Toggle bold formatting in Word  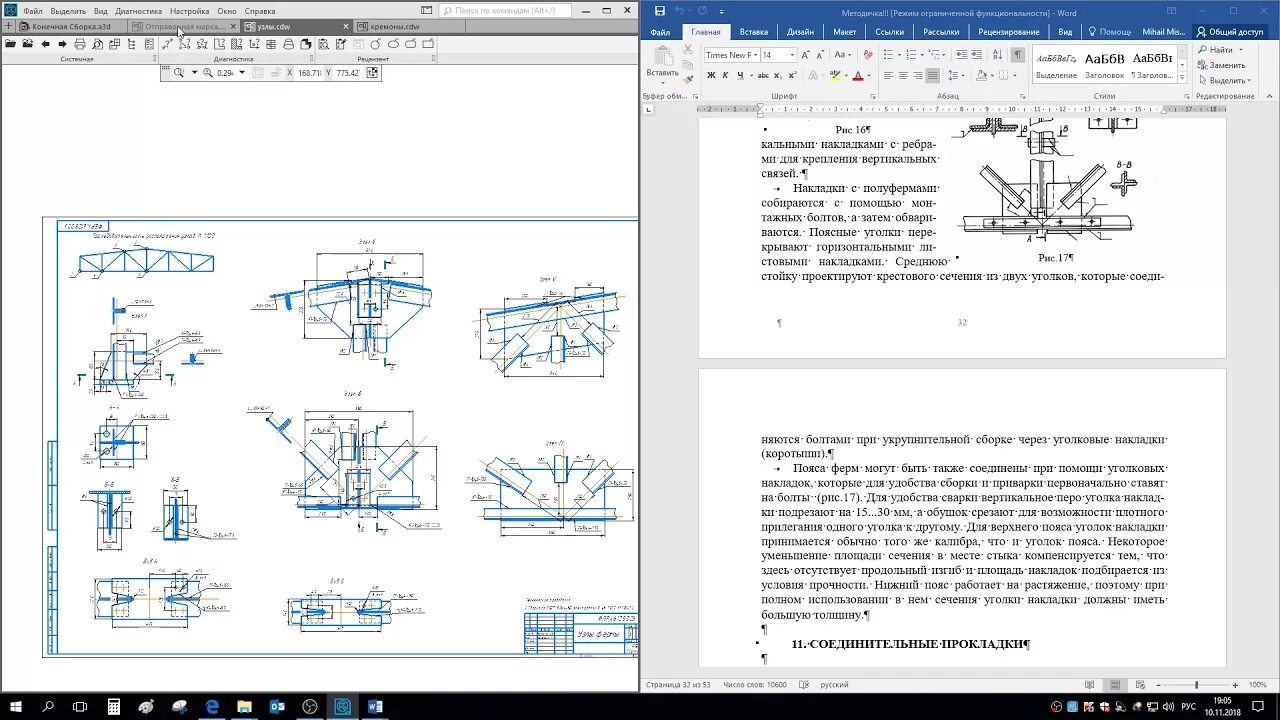(x=711, y=75)
